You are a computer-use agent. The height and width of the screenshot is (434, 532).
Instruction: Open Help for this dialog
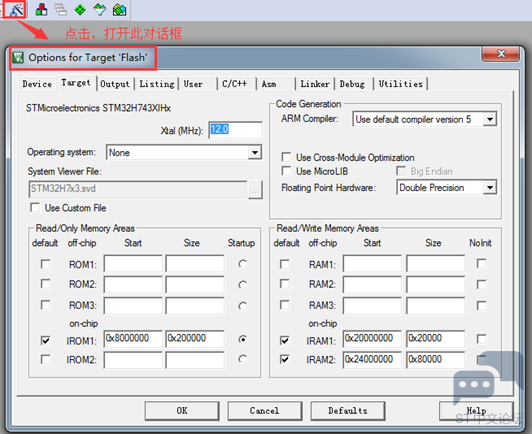(476, 411)
